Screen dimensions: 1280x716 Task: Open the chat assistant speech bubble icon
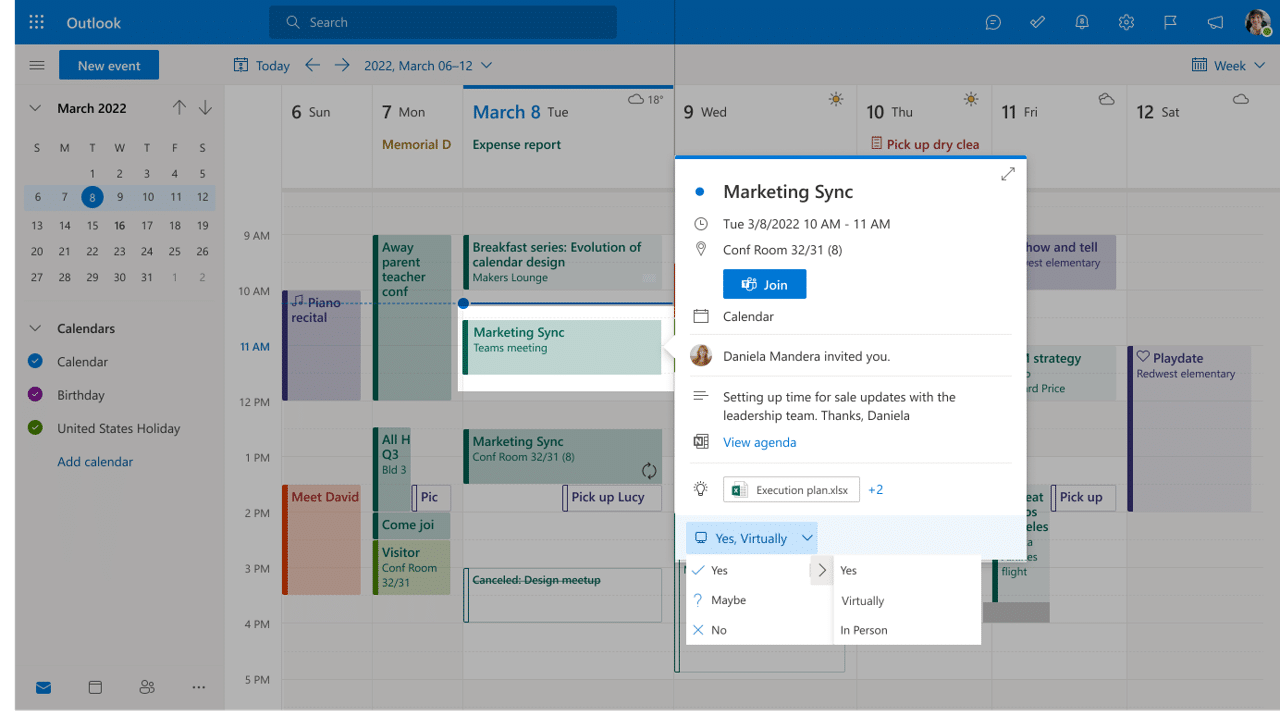(993, 21)
